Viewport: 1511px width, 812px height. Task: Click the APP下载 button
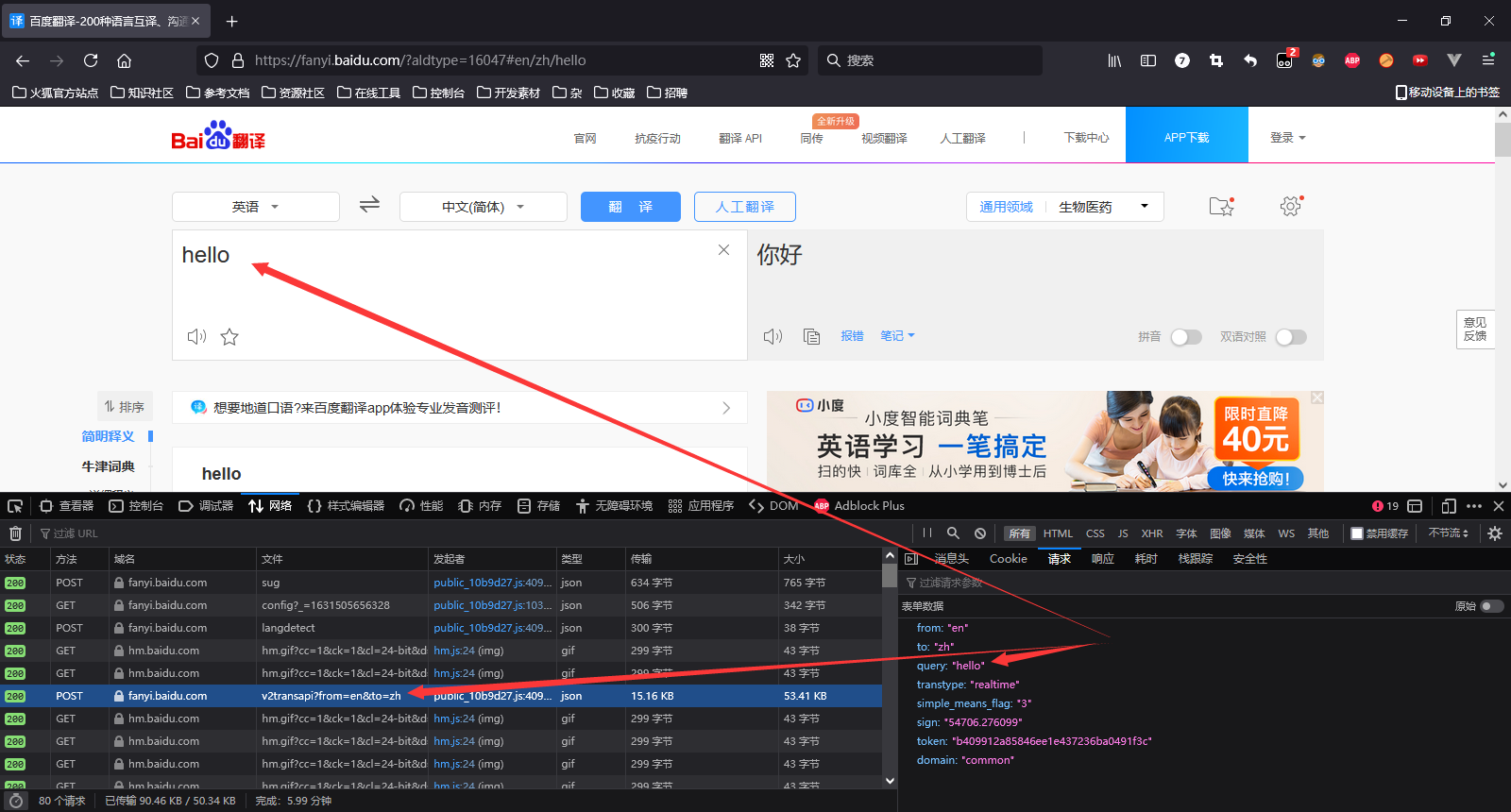pyautogui.click(x=1187, y=135)
